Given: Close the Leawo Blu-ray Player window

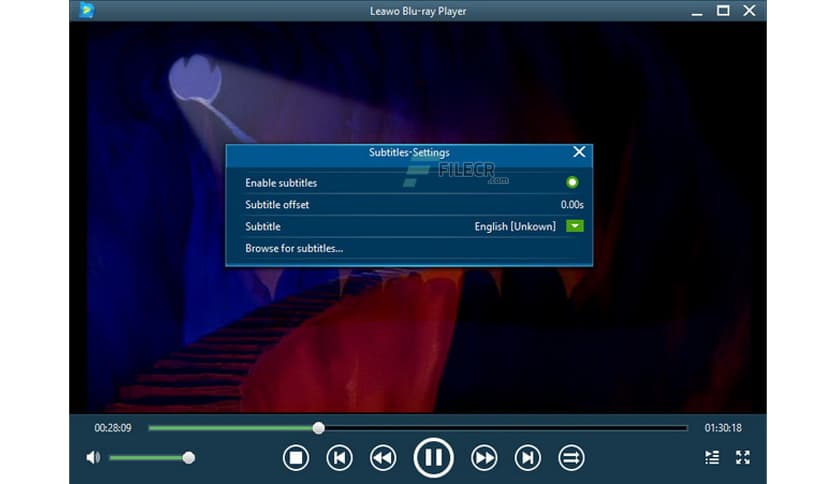Looking at the screenshot, I should click(749, 11).
